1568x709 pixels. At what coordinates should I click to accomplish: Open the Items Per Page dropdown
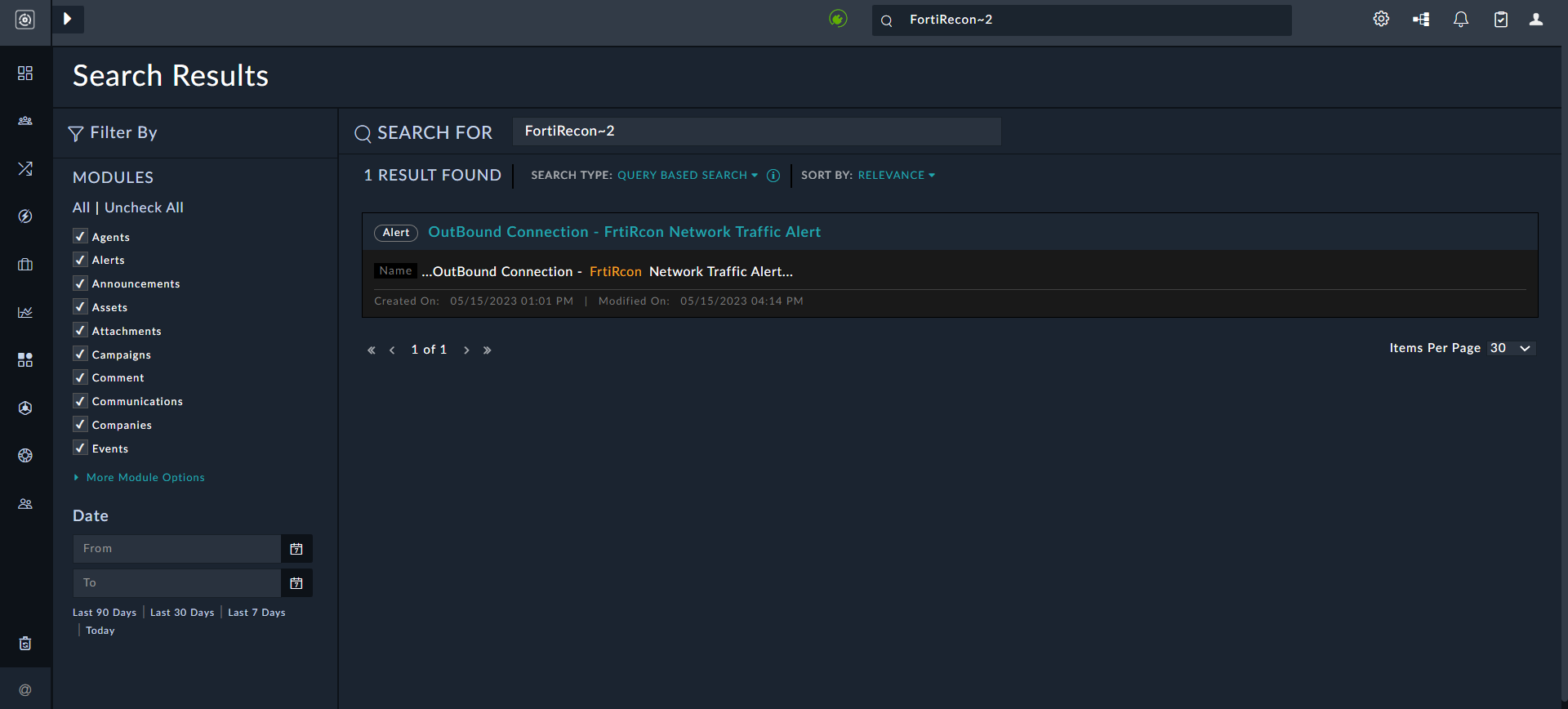click(1512, 349)
